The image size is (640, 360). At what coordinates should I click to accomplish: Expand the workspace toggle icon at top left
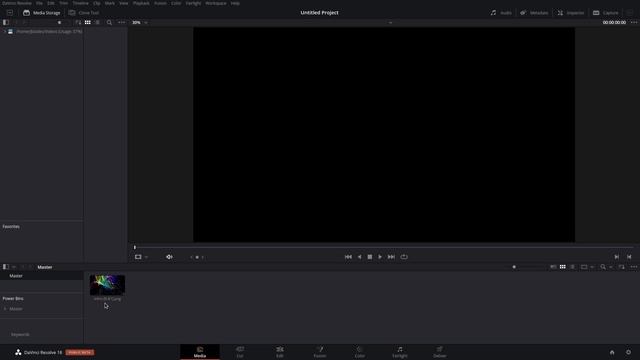pyautogui.click(x=10, y=13)
